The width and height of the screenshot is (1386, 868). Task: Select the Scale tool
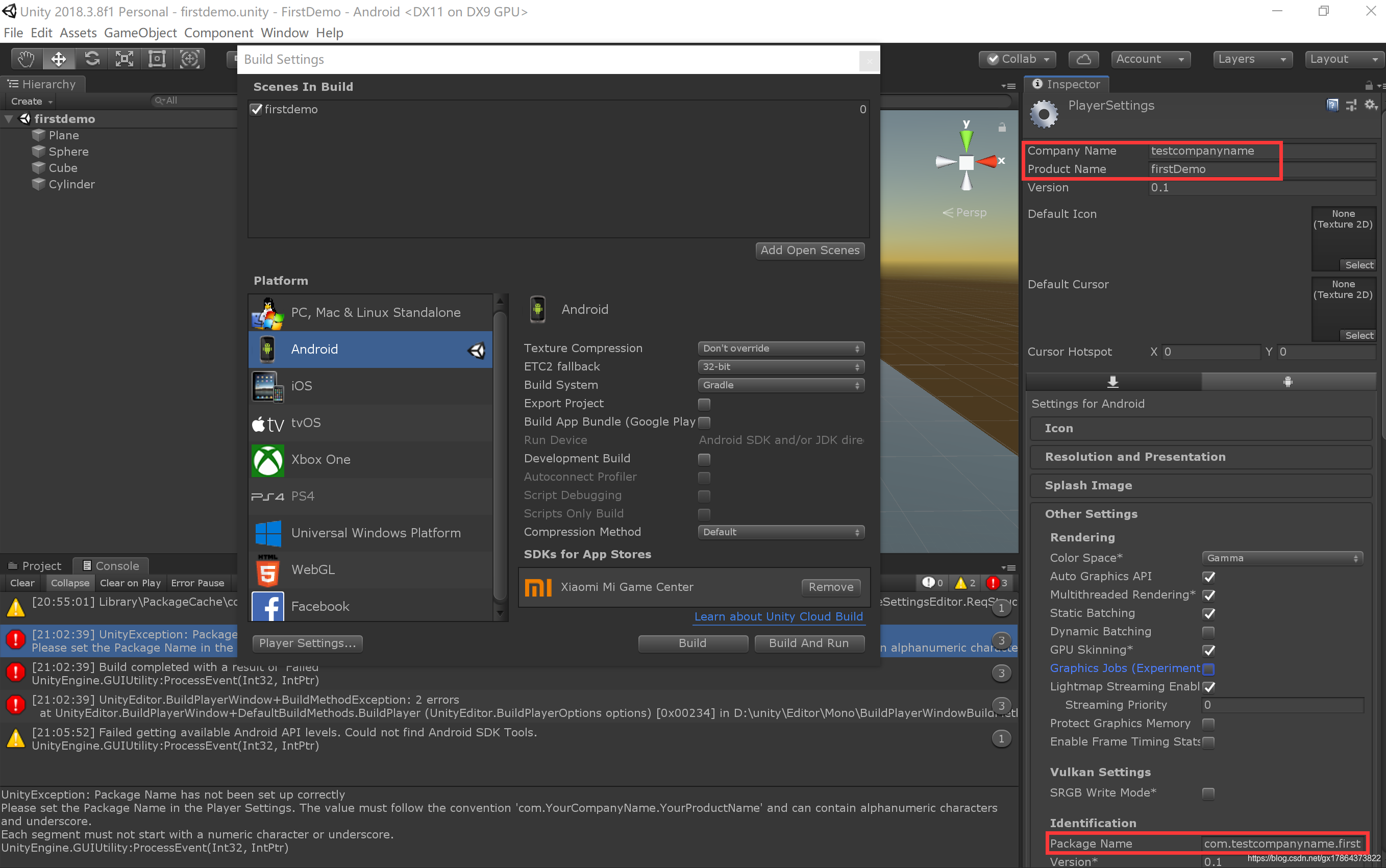tap(124, 59)
